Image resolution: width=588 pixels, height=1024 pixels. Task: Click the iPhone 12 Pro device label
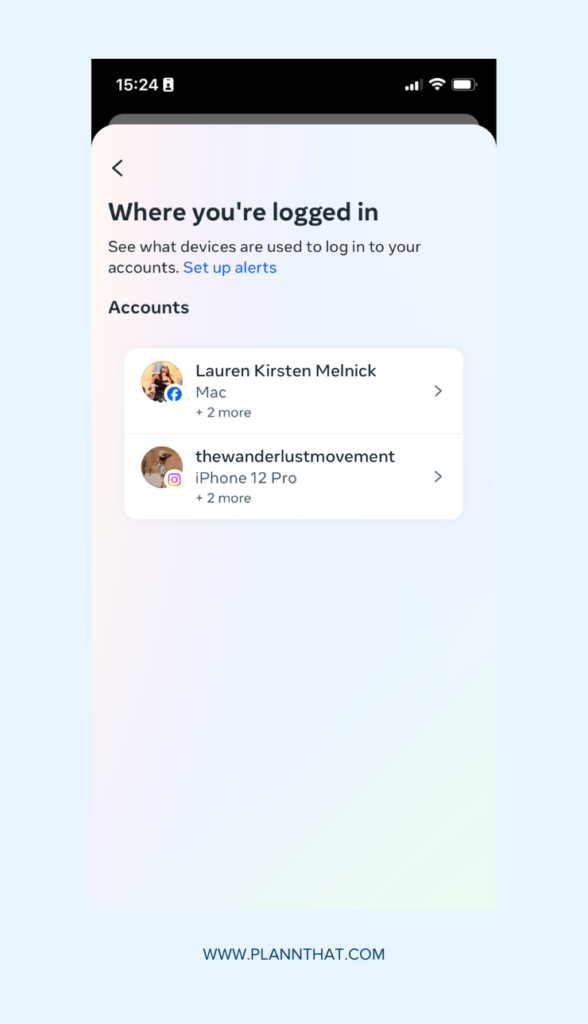245,478
